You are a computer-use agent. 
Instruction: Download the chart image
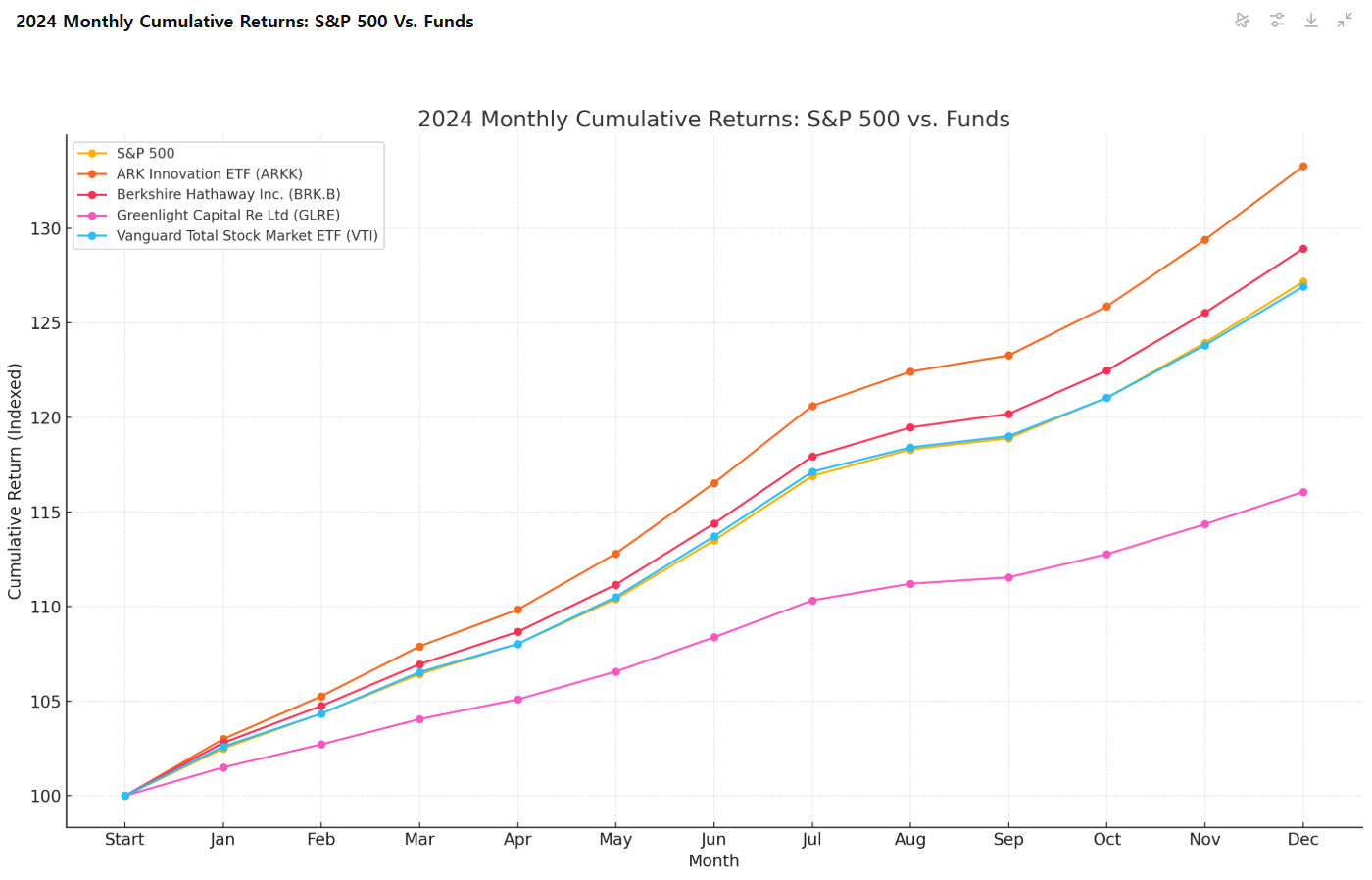[x=1311, y=20]
